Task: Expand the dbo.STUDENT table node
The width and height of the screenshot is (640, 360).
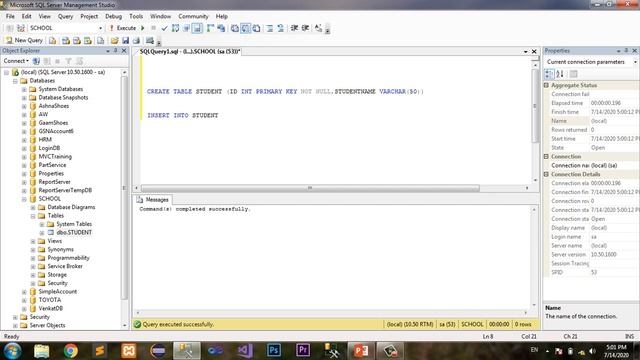Action: [42, 233]
